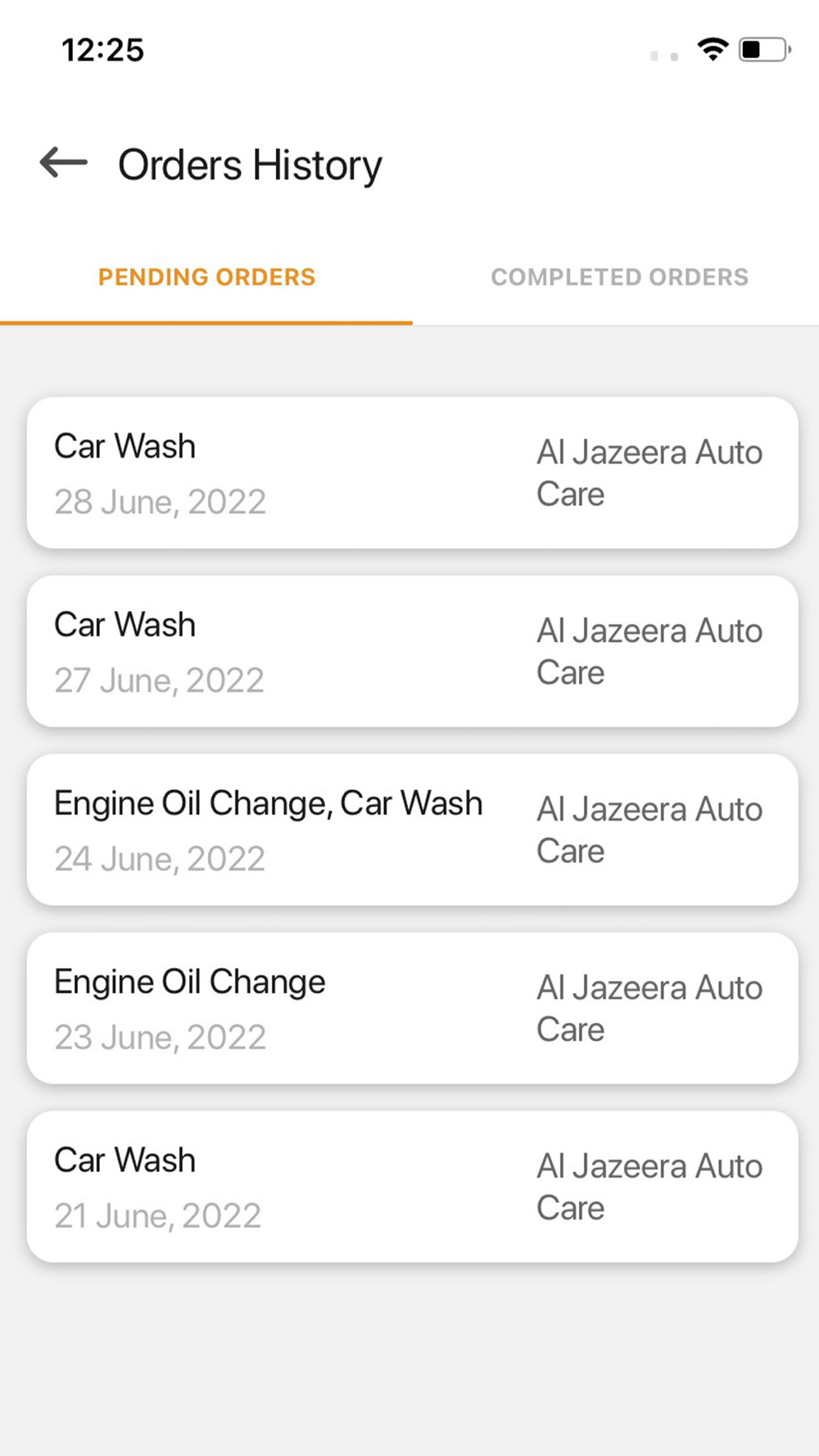Open the 23 June Engine Oil Change order
This screenshot has width=819, height=1456.
[413, 1008]
